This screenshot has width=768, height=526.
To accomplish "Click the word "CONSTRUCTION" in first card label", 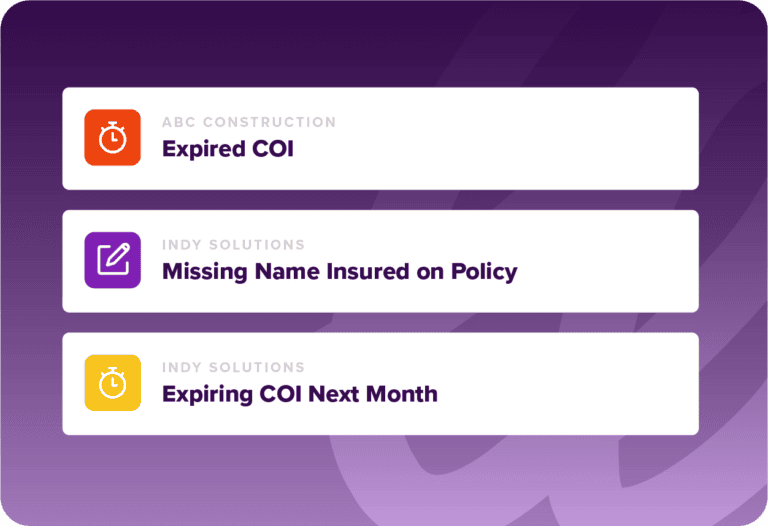I will coord(269,122).
